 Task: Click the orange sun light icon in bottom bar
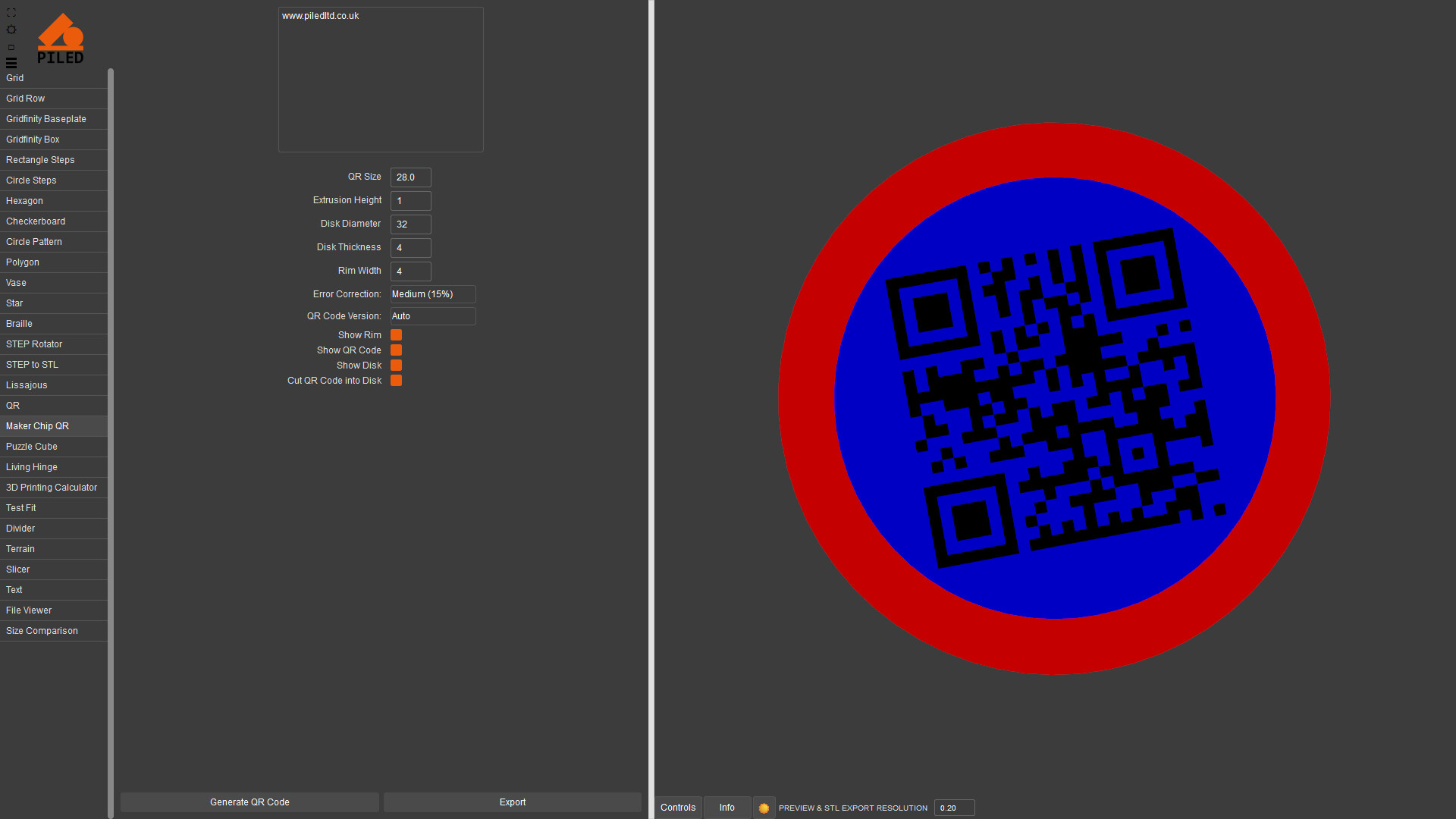coord(764,808)
